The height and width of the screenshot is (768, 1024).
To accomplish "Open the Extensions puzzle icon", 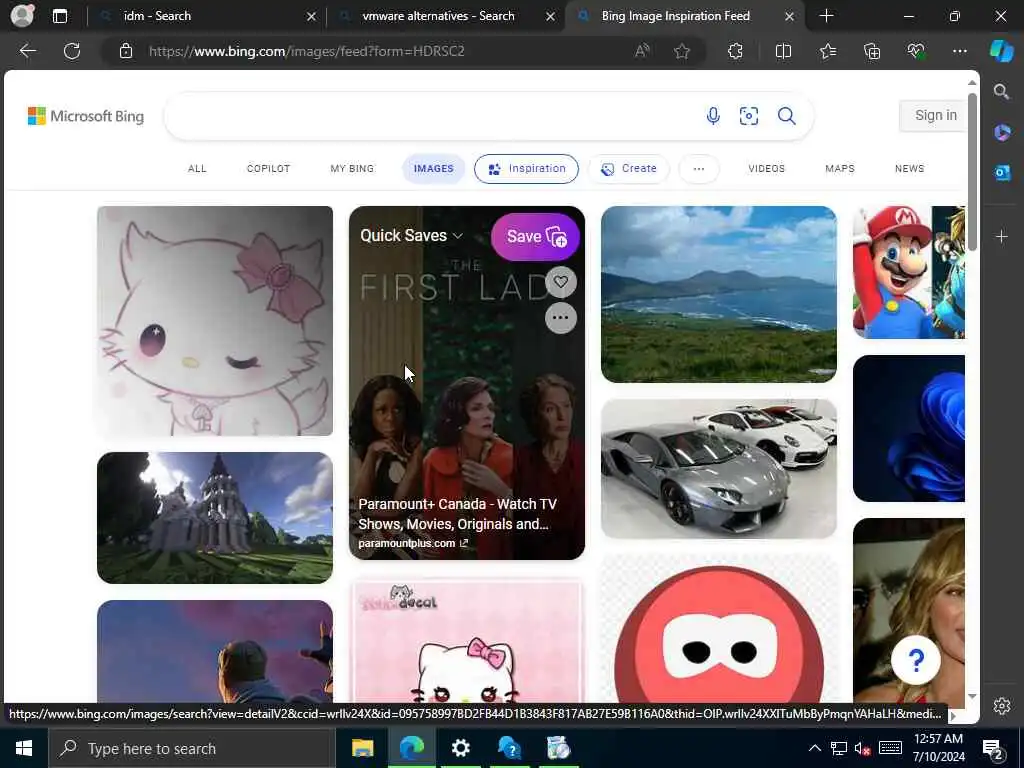I will [735, 51].
